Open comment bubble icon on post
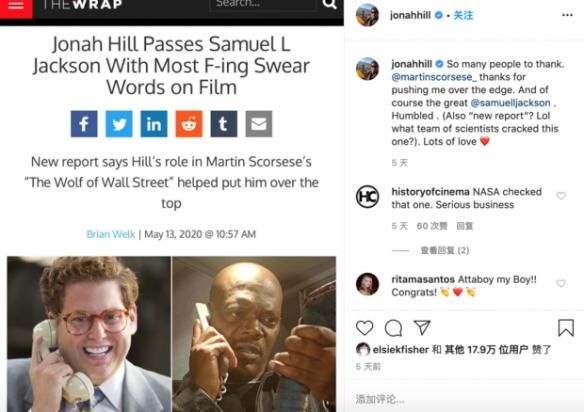The image size is (584, 412). click(393, 328)
